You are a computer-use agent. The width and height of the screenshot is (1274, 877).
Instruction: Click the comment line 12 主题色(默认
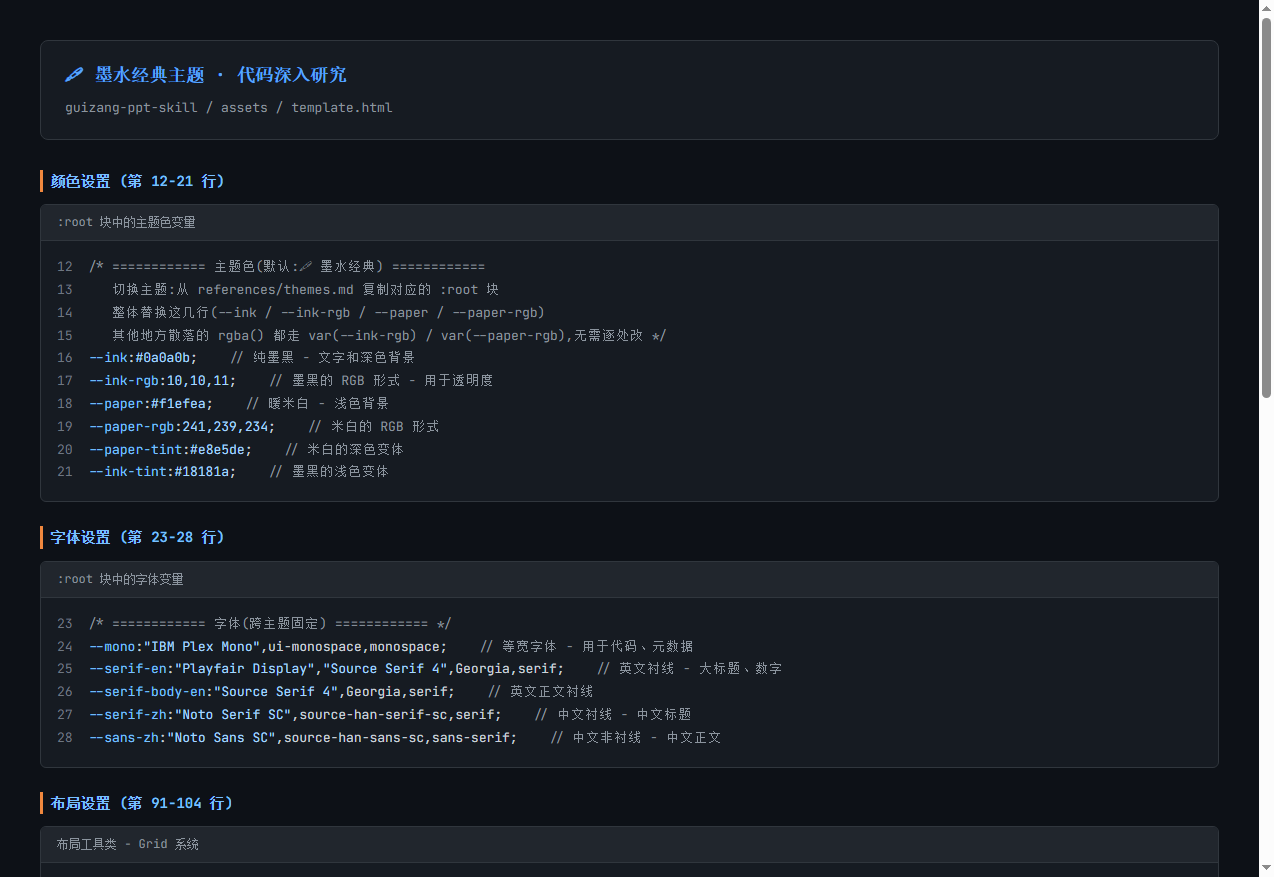(287, 267)
